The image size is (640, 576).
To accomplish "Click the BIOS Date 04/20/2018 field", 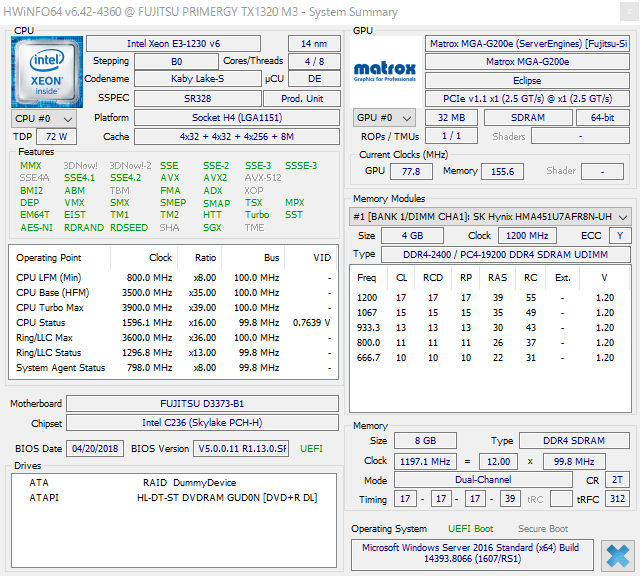I will [x=95, y=448].
